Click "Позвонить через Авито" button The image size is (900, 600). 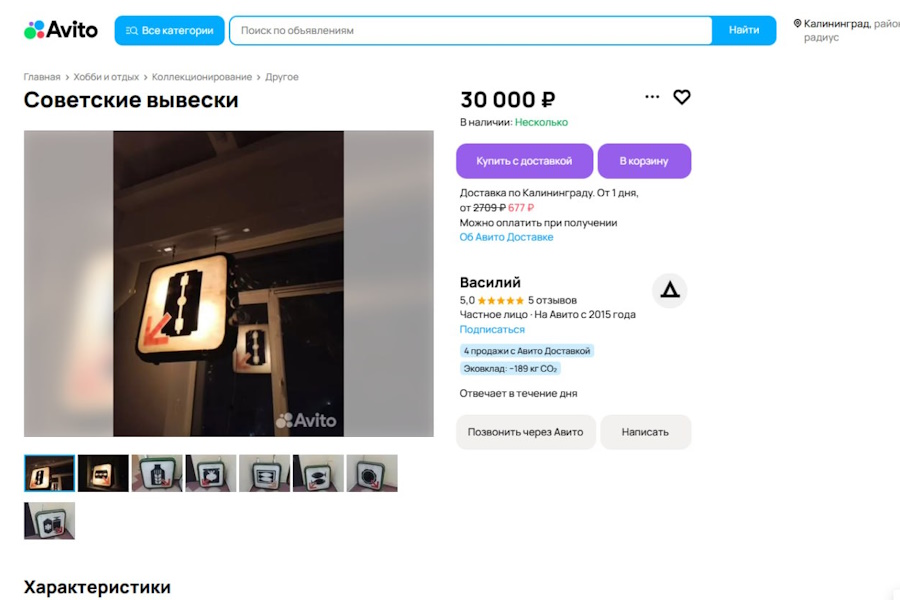coord(526,432)
